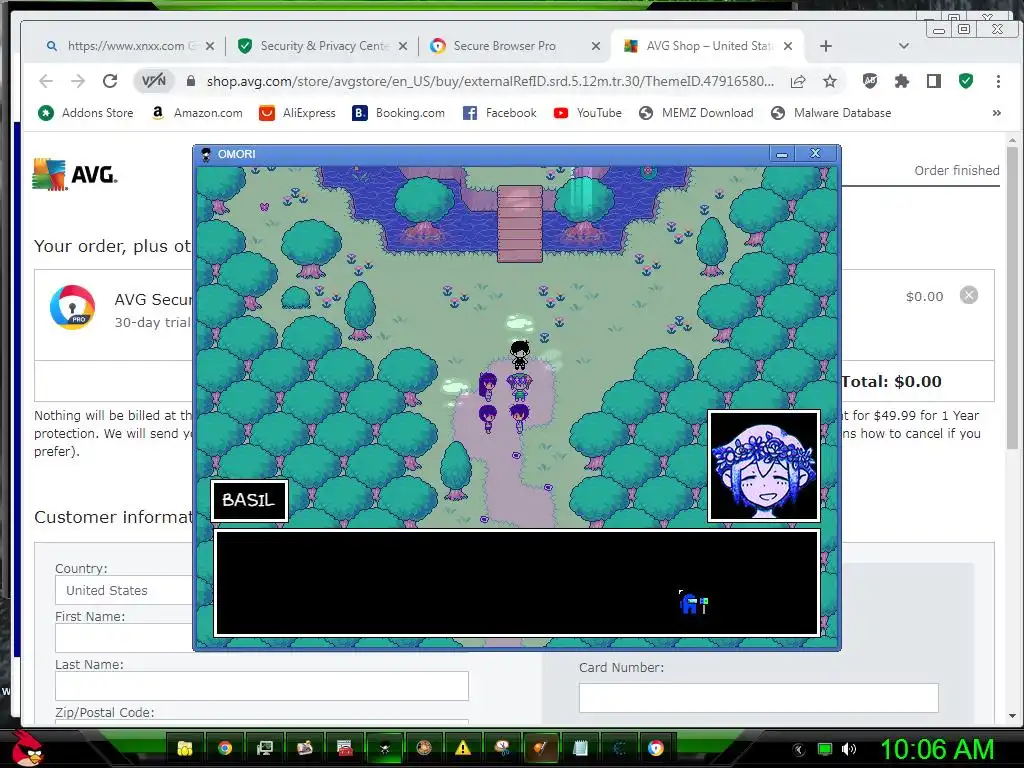The height and width of the screenshot is (768, 1024).
Task: Click the OMORI window title bar icon
Action: [x=206, y=154]
